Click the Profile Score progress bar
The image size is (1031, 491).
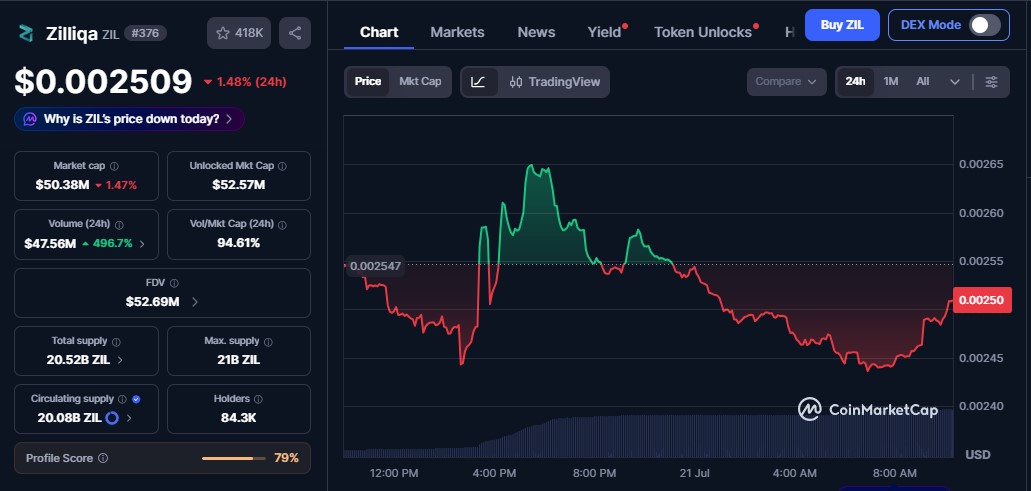(233, 458)
